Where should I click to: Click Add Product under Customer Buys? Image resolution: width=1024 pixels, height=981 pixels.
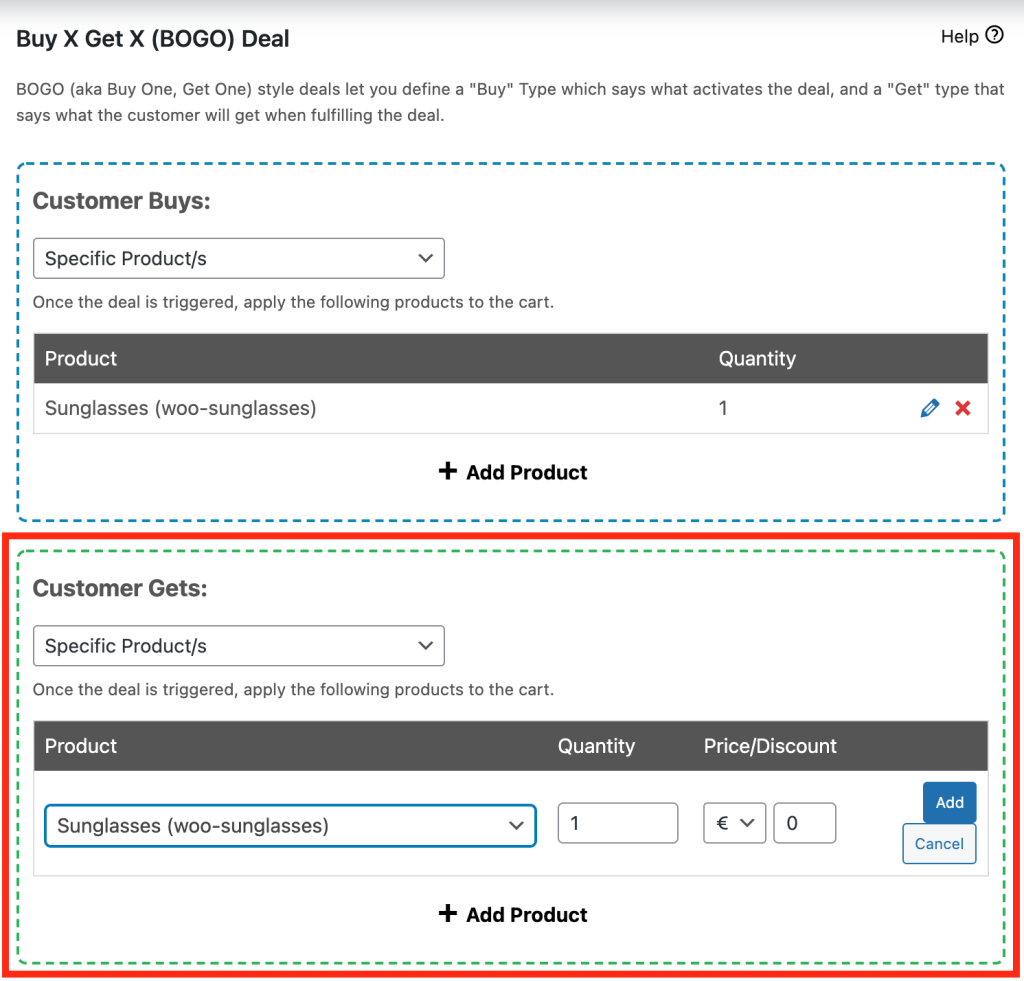(513, 472)
